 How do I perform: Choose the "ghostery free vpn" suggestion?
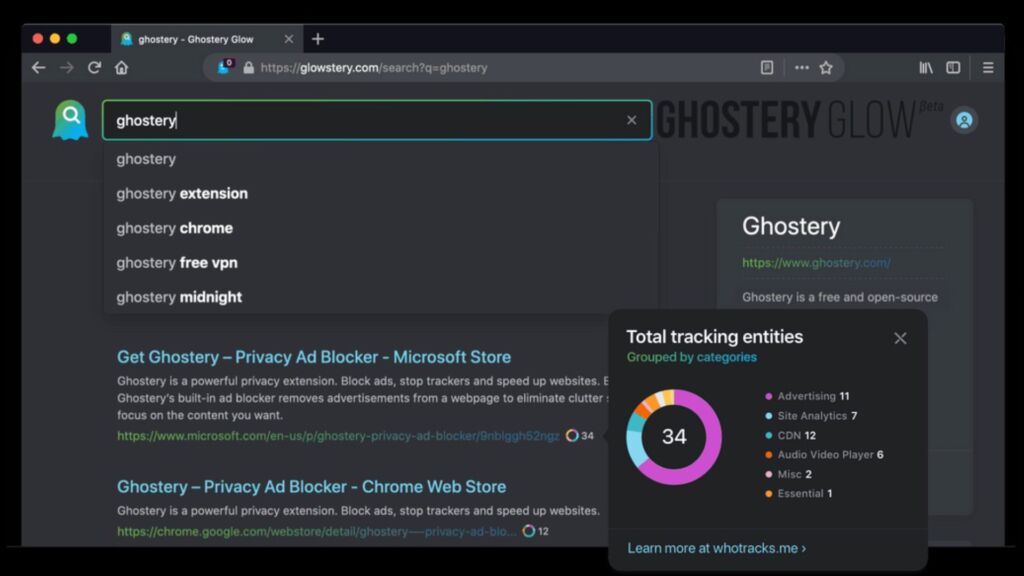177,262
